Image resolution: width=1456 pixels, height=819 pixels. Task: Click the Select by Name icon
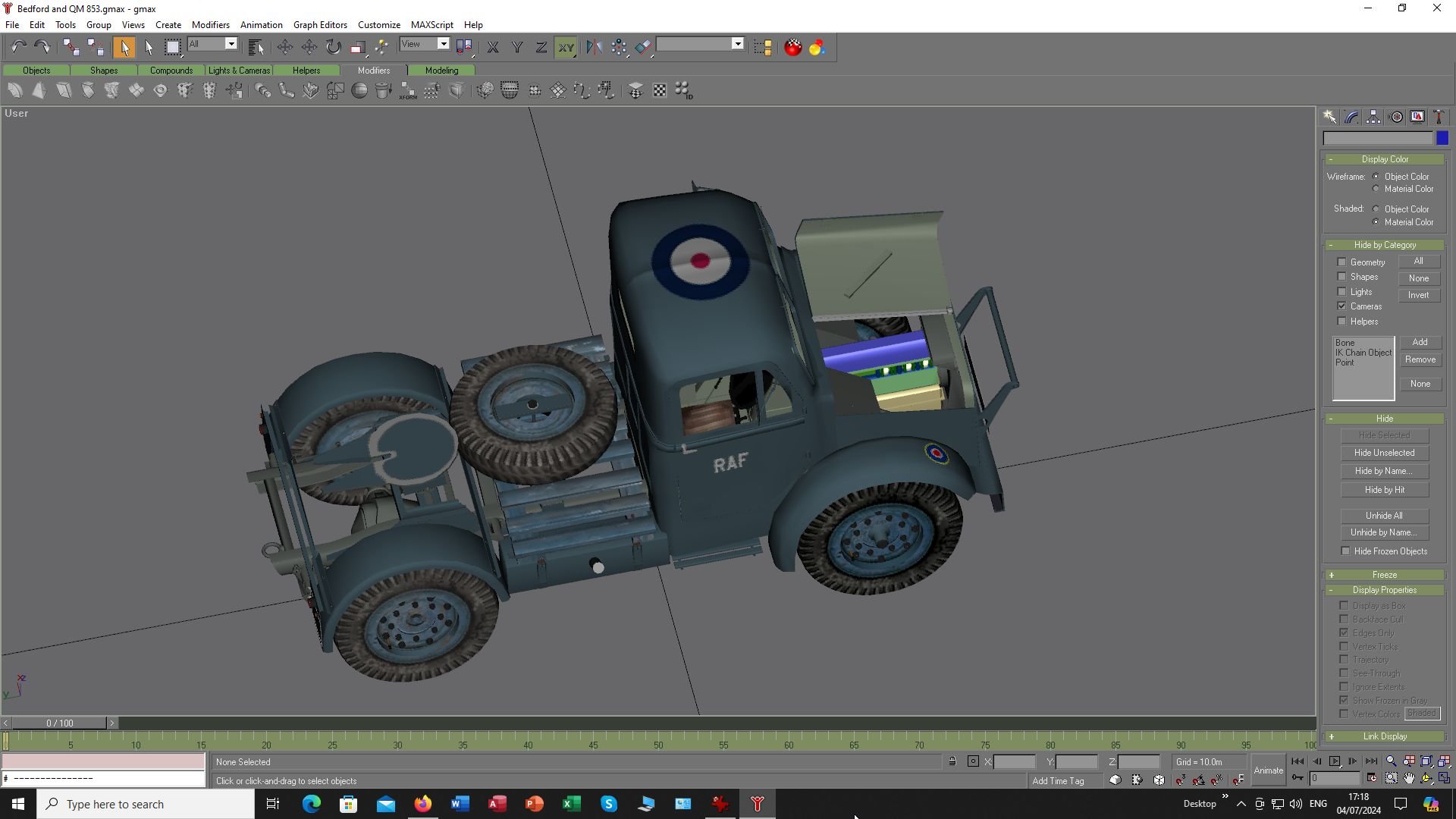pos(256,47)
